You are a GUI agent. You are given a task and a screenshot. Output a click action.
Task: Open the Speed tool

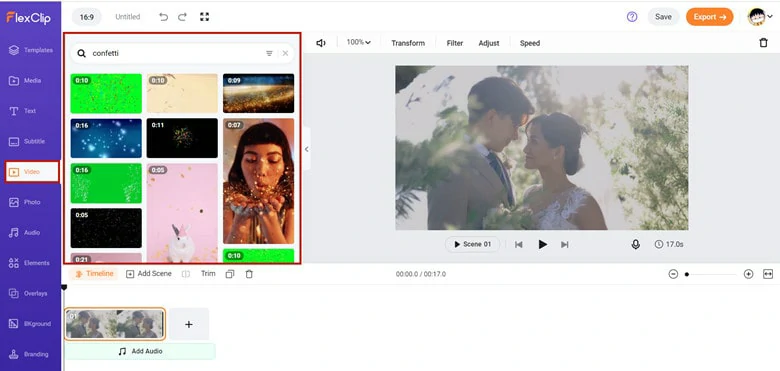[x=530, y=43]
